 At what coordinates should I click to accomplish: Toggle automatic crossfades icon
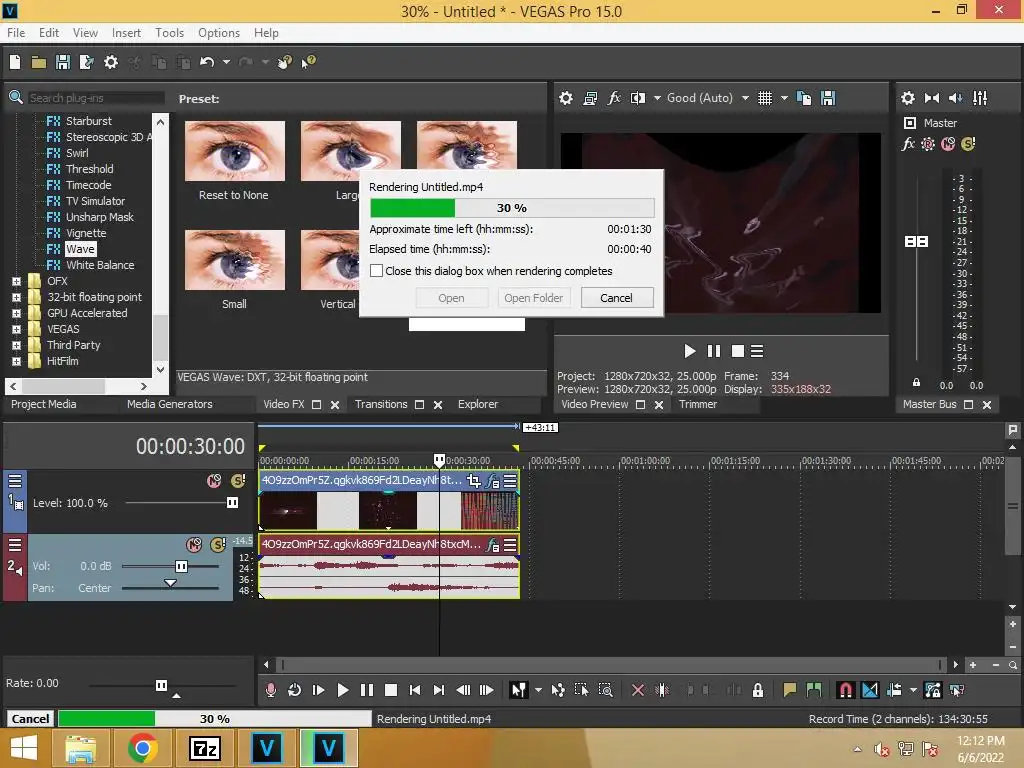click(870, 690)
